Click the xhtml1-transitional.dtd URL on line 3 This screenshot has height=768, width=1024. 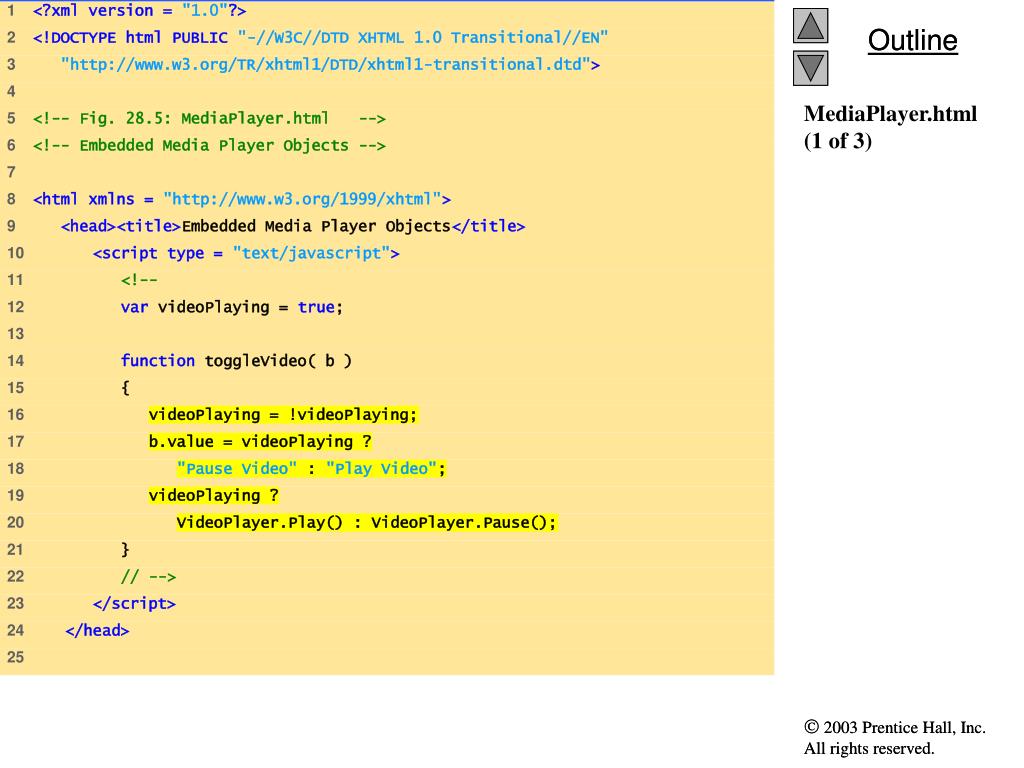(330, 64)
